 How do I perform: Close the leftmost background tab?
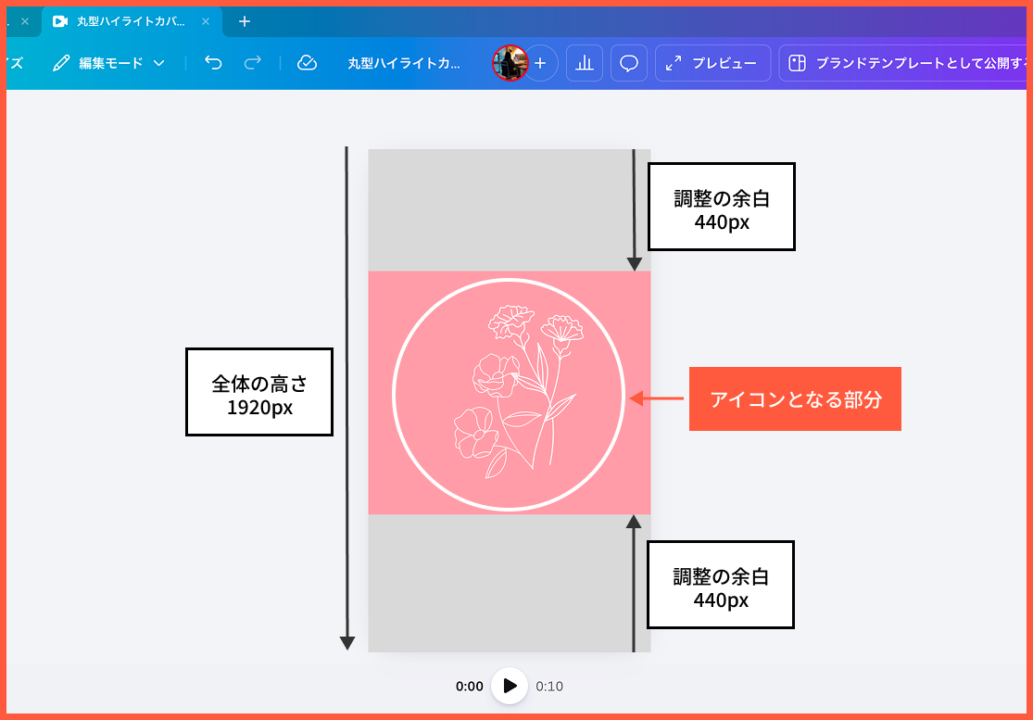click(22, 20)
